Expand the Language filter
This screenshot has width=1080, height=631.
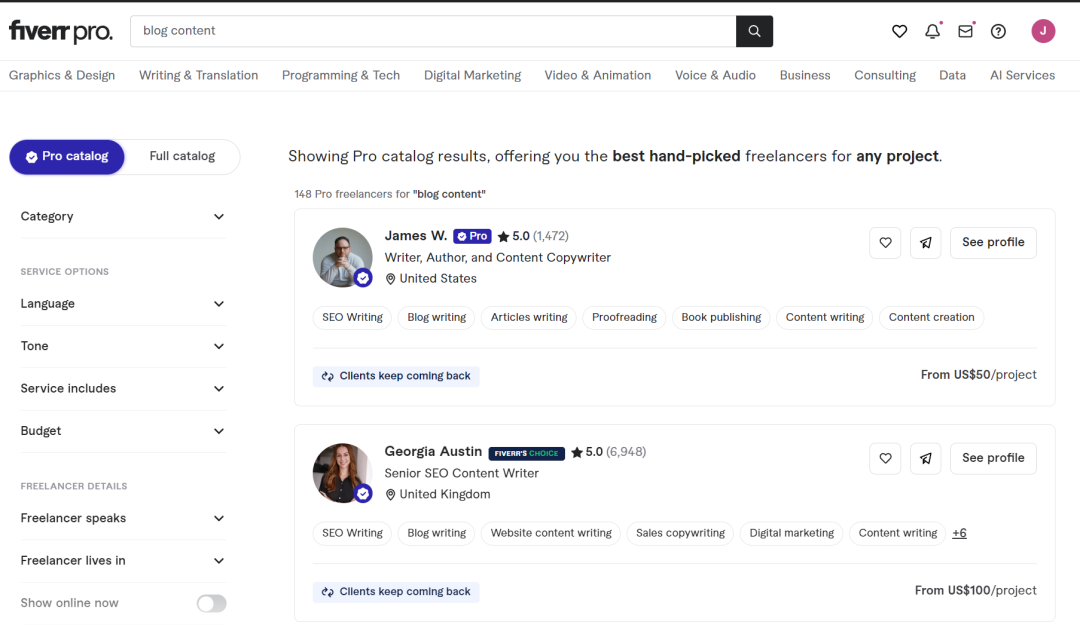123,304
